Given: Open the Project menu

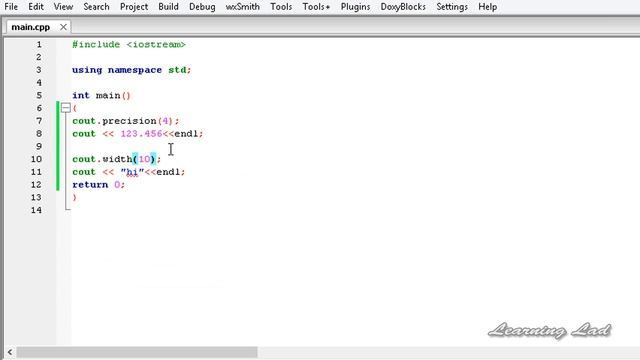Looking at the screenshot, I should coord(134,7).
